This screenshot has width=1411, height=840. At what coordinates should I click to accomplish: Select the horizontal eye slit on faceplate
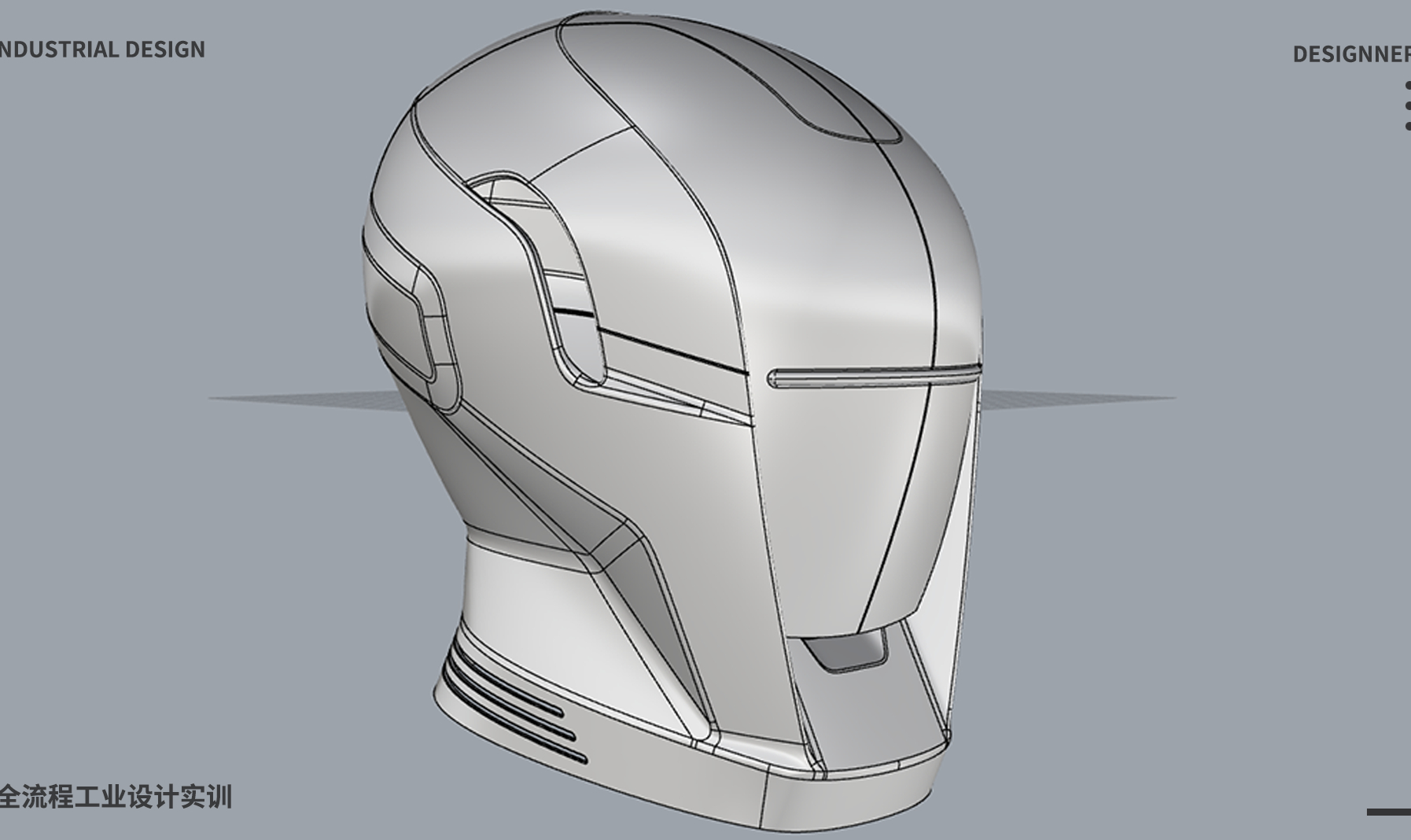click(x=873, y=378)
